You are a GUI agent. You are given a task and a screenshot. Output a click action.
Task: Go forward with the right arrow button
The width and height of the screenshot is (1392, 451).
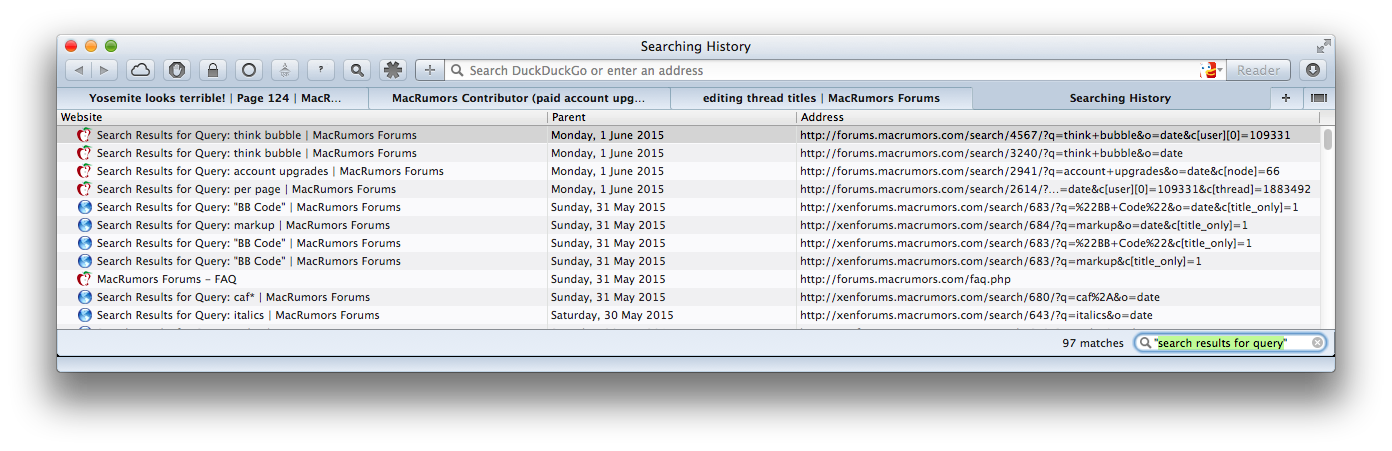tap(105, 70)
